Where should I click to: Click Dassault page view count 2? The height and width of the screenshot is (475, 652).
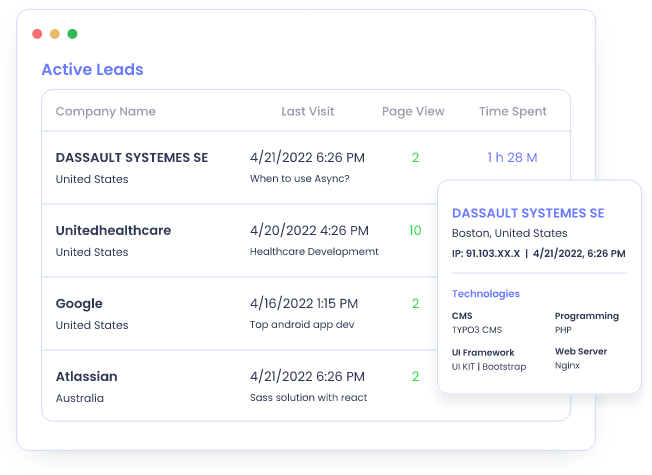(415, 158)
